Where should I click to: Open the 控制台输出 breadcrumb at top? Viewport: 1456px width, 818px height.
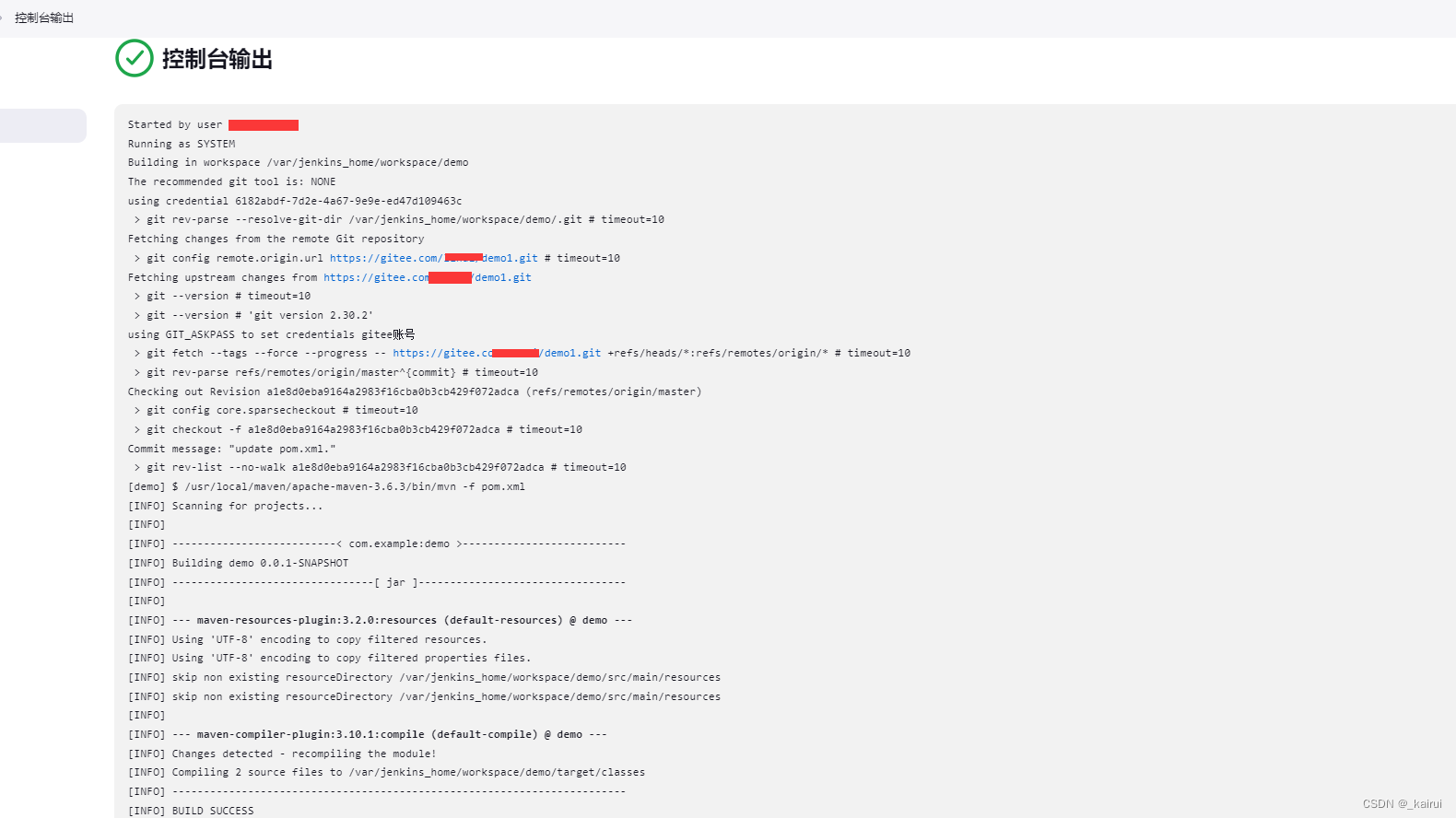pyautogui.click(x=44, y=18)
